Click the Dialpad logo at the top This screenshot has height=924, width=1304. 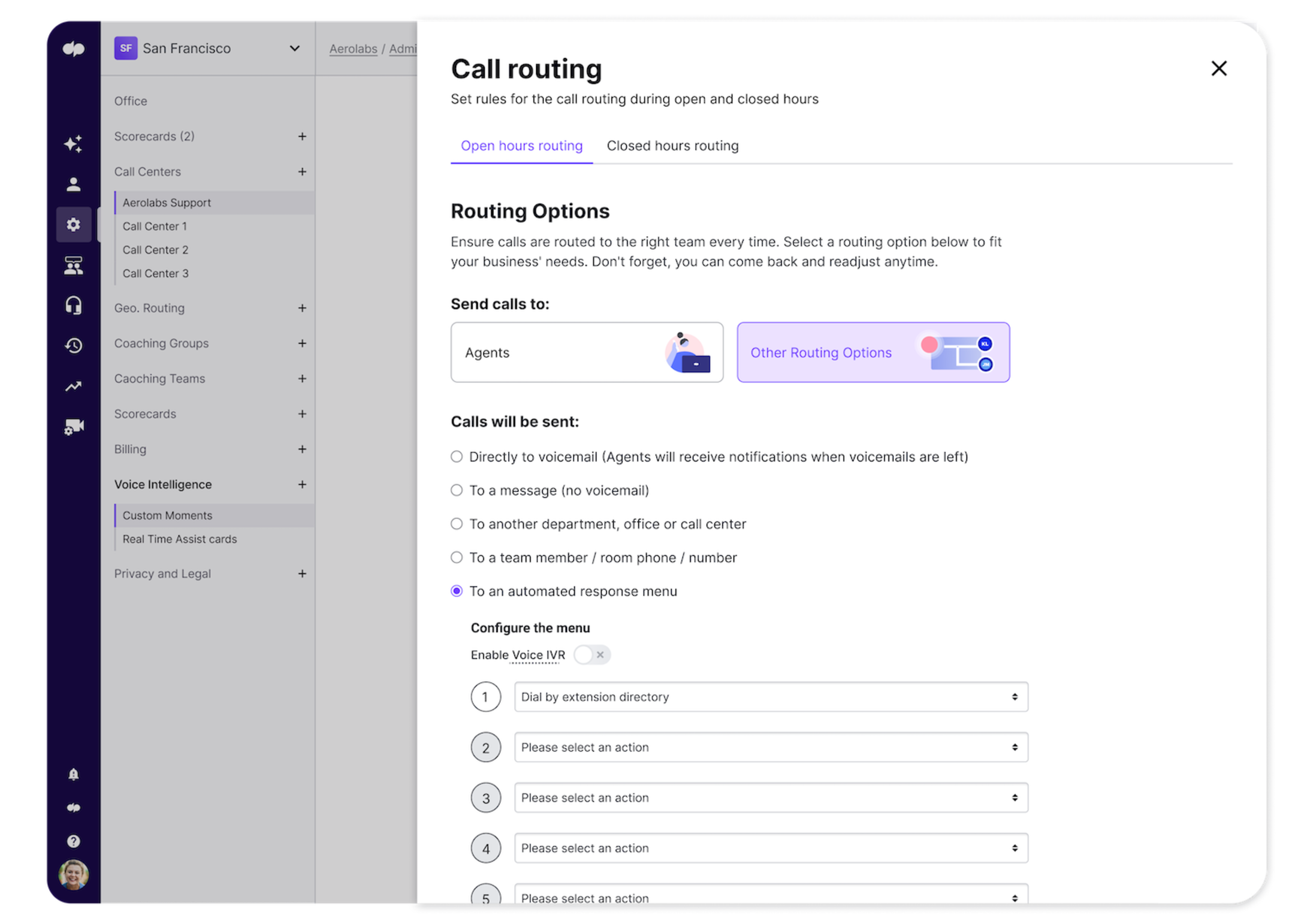(73, 49)
